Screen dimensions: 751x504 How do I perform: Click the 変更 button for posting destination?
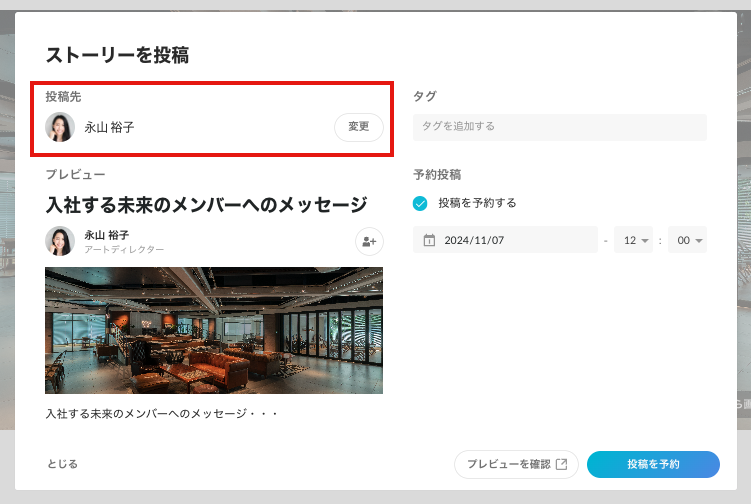tap(359, 127)
